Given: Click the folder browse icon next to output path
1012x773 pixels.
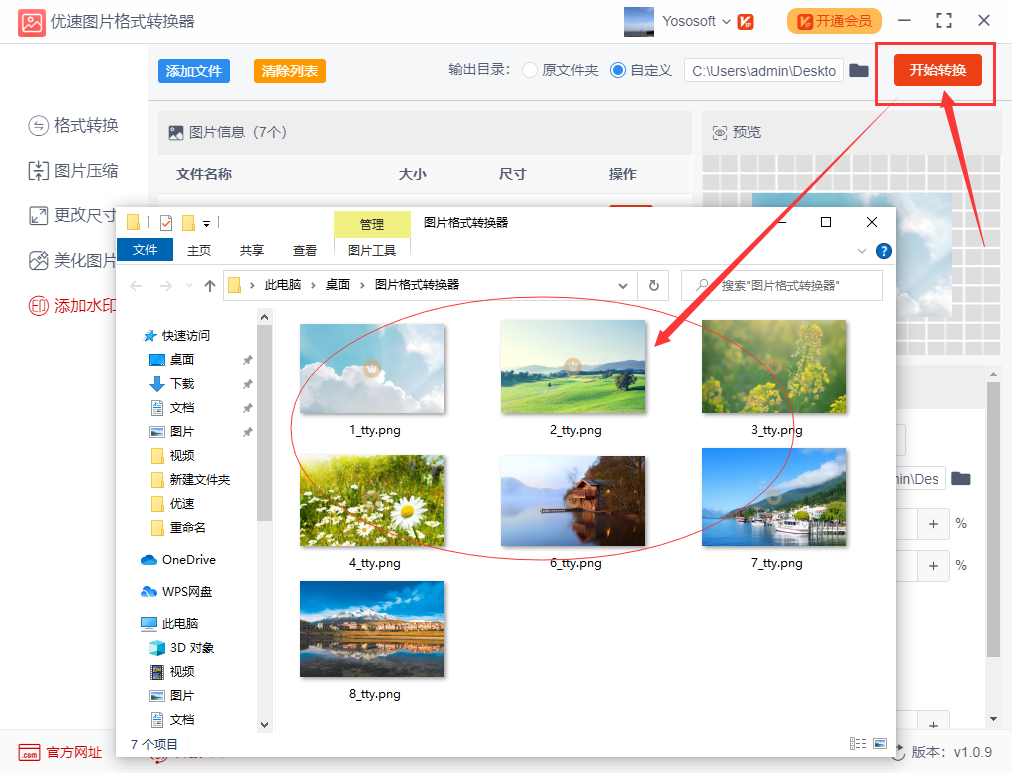Looking at the screenshot, I should coord(858,71).
